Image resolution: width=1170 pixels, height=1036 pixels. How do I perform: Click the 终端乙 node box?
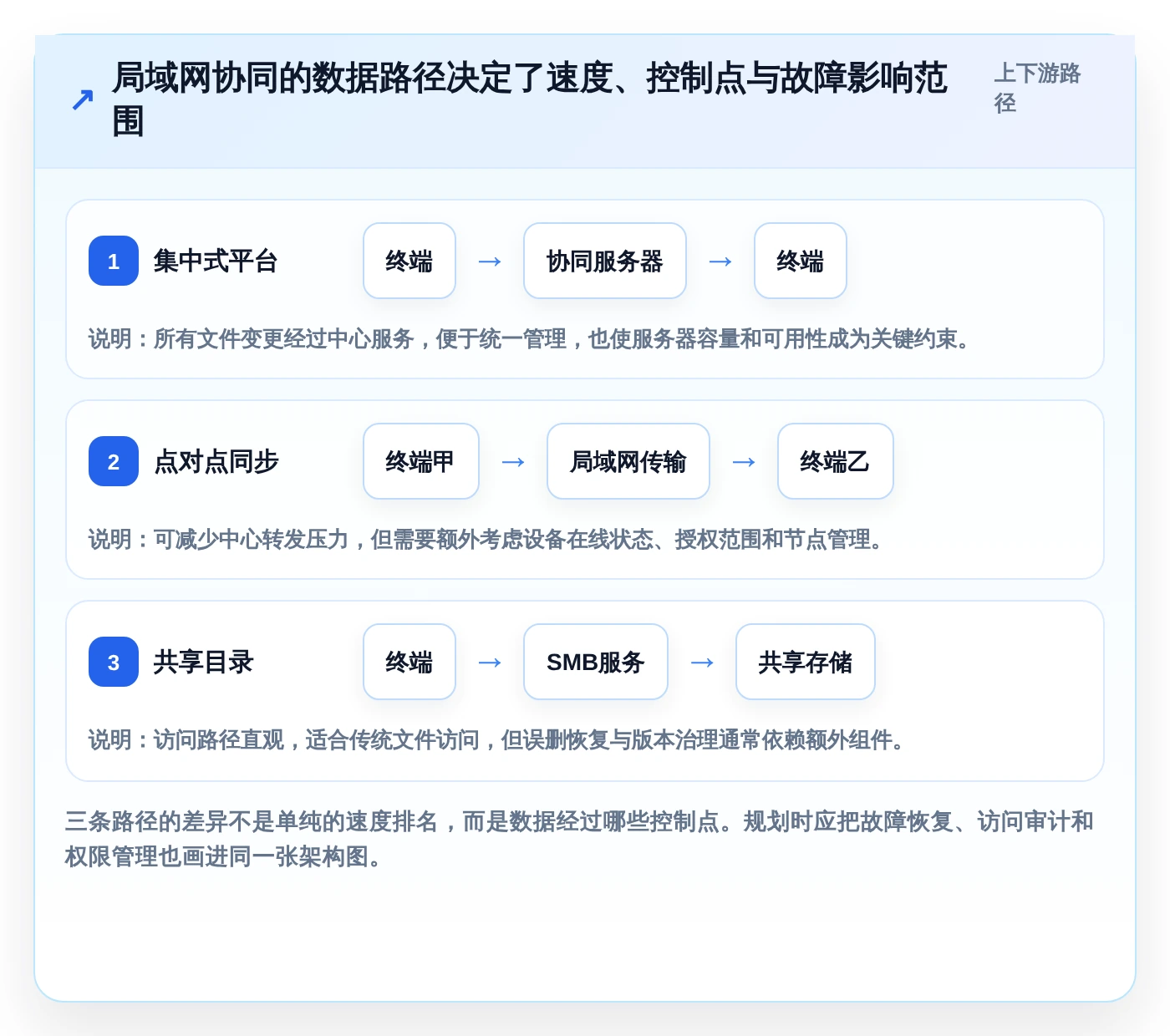pyautogui.click(x=836, y=461)
